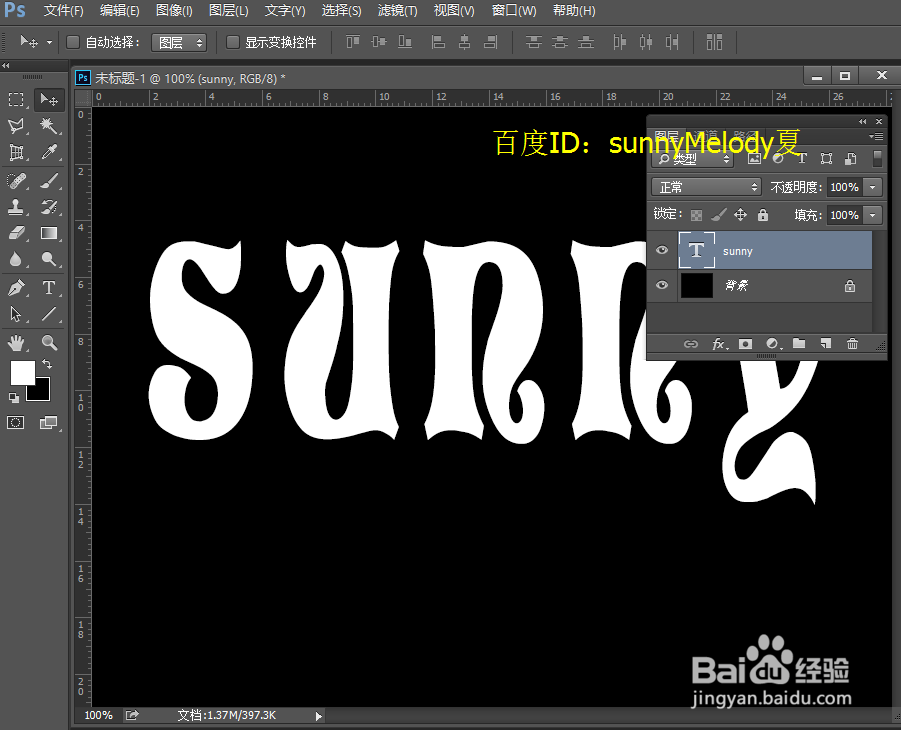The height and width of the screenshot is (730, 901).
Task: Select the Zoom tool
Action: 49,343
